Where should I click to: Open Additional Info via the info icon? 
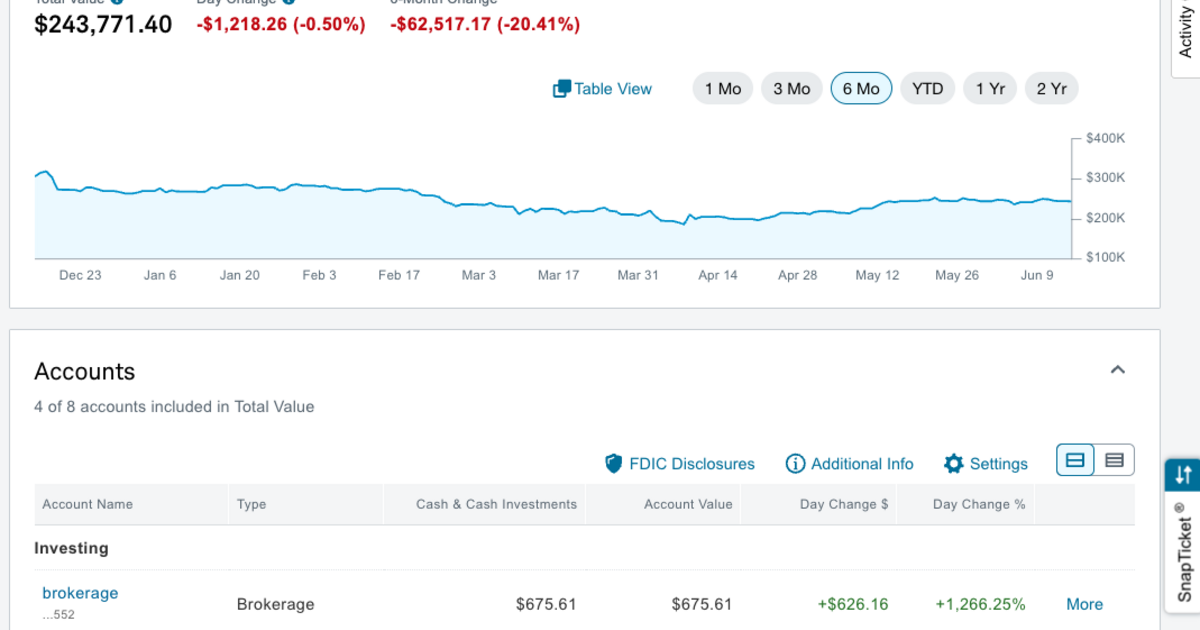coord(795,463)
